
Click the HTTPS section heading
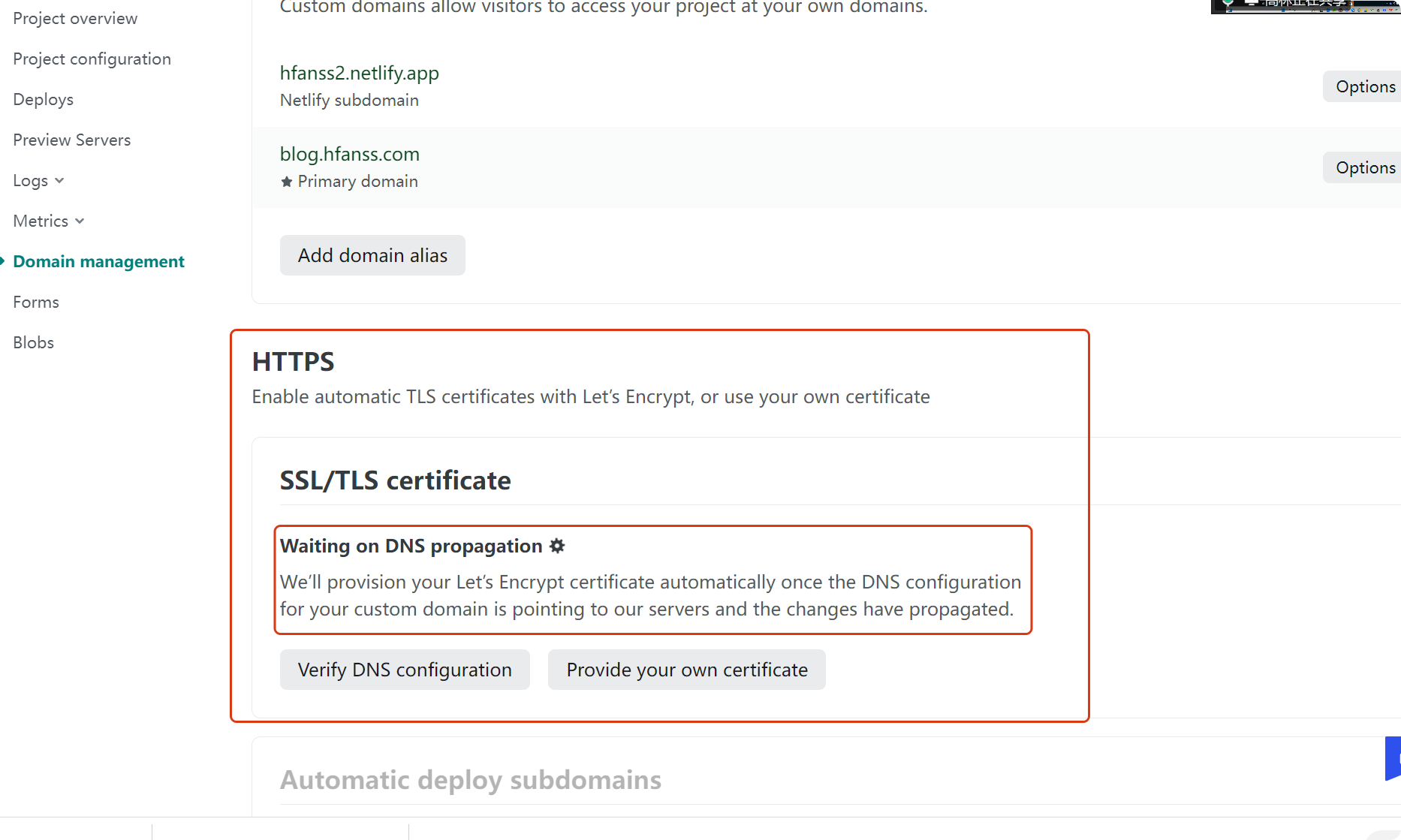[x=293, y=362]
